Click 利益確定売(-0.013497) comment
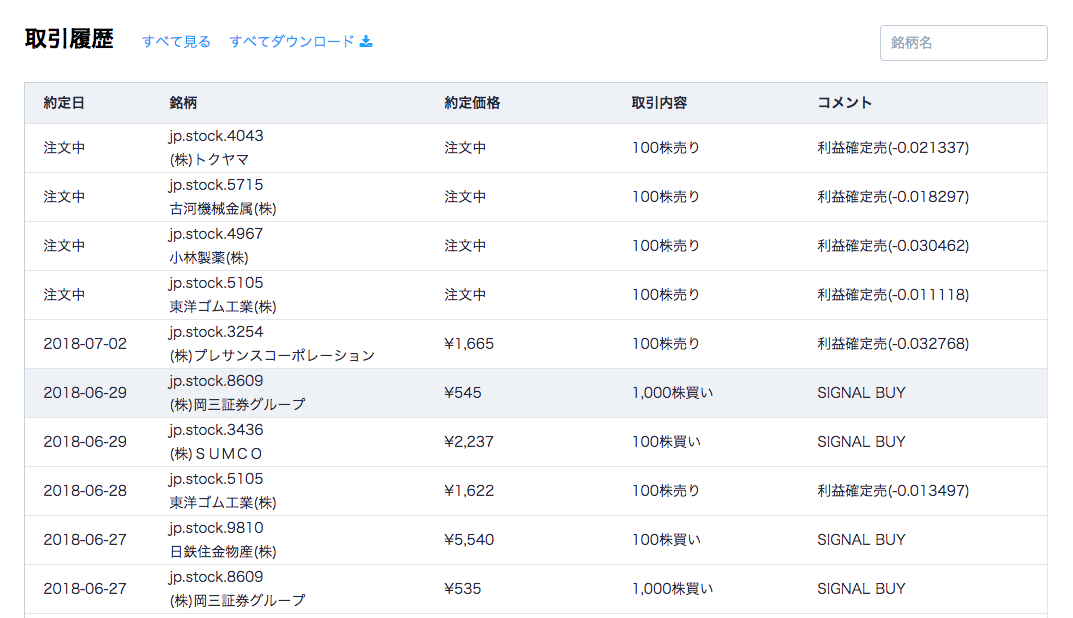Screen dimensions: 1073x618 [893, 491]
